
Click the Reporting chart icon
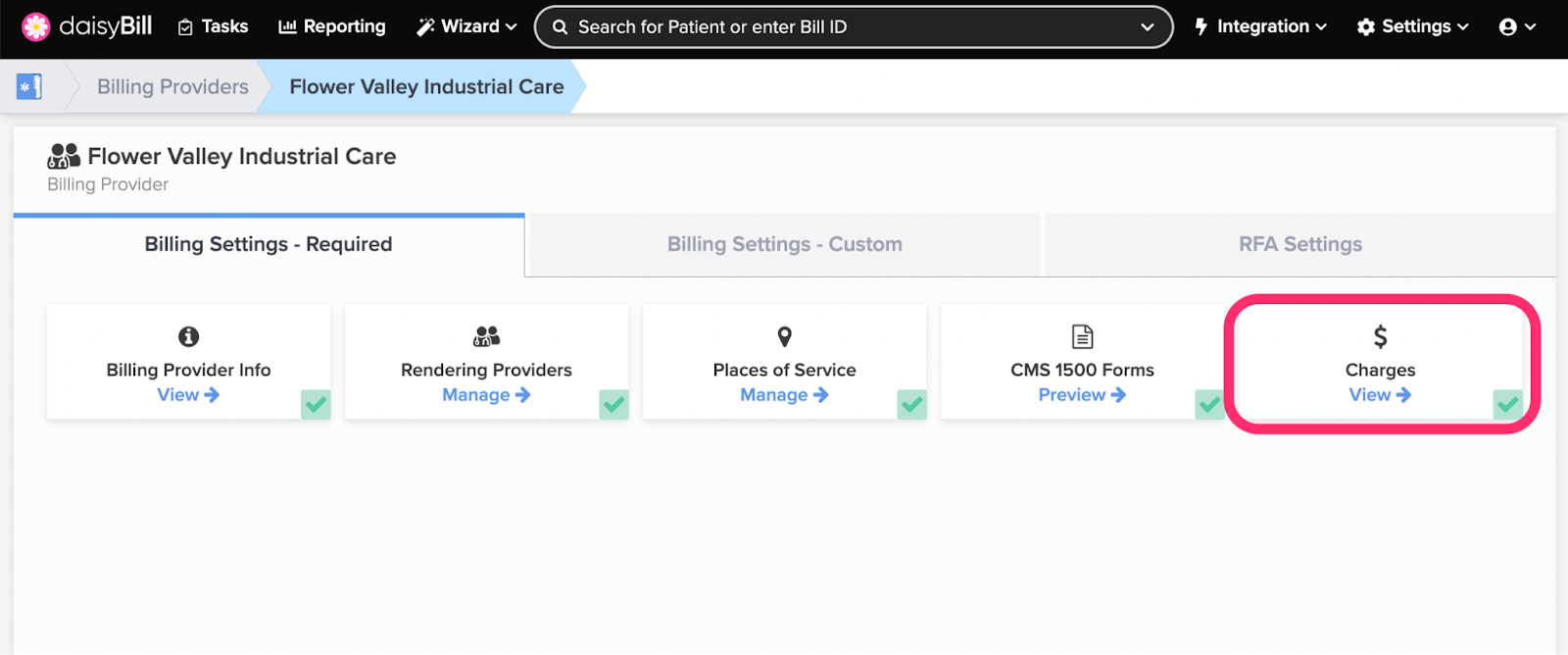(287, 26)
